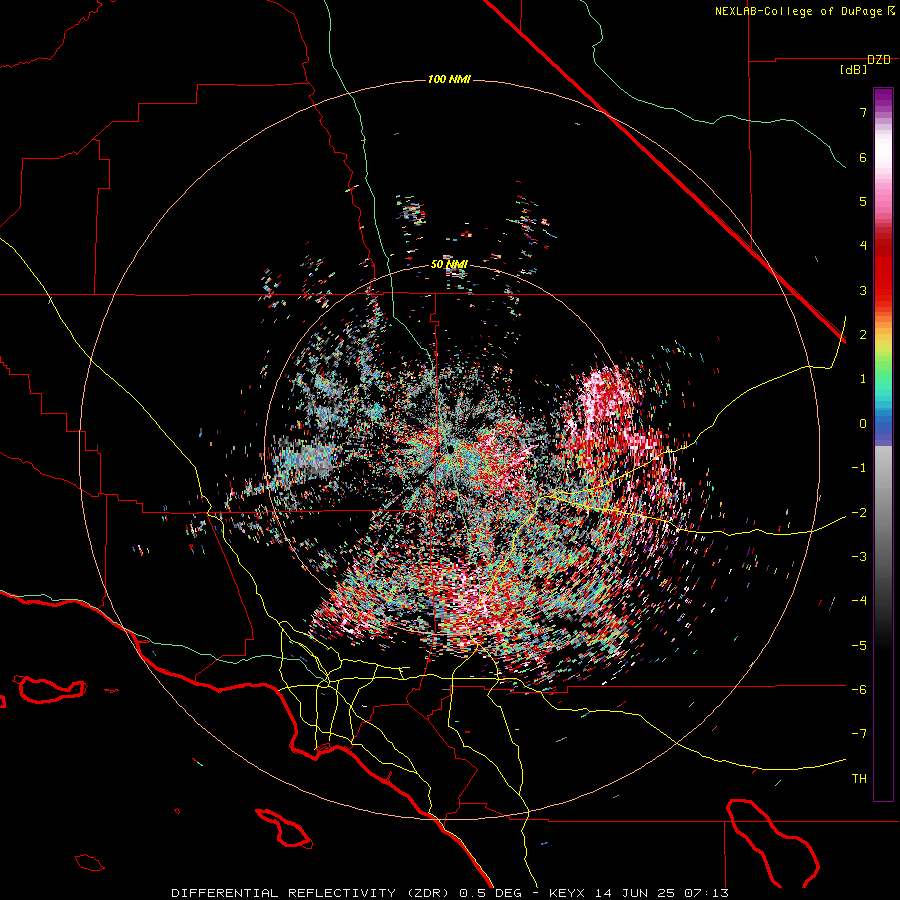
Task: Click the 100 NMI range ring label
Action: (x=449, y=79)
